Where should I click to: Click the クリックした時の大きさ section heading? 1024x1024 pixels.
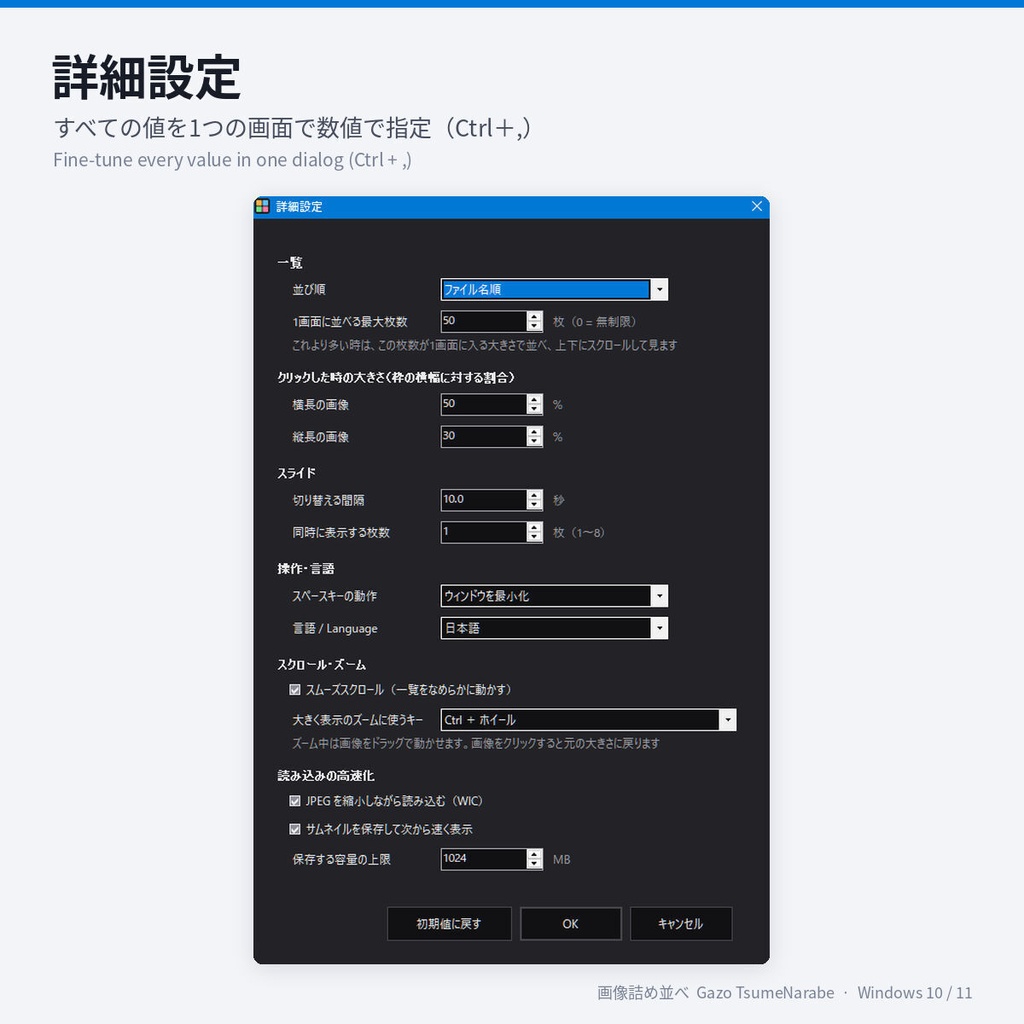pyautogui.click(x=396, y=377)
